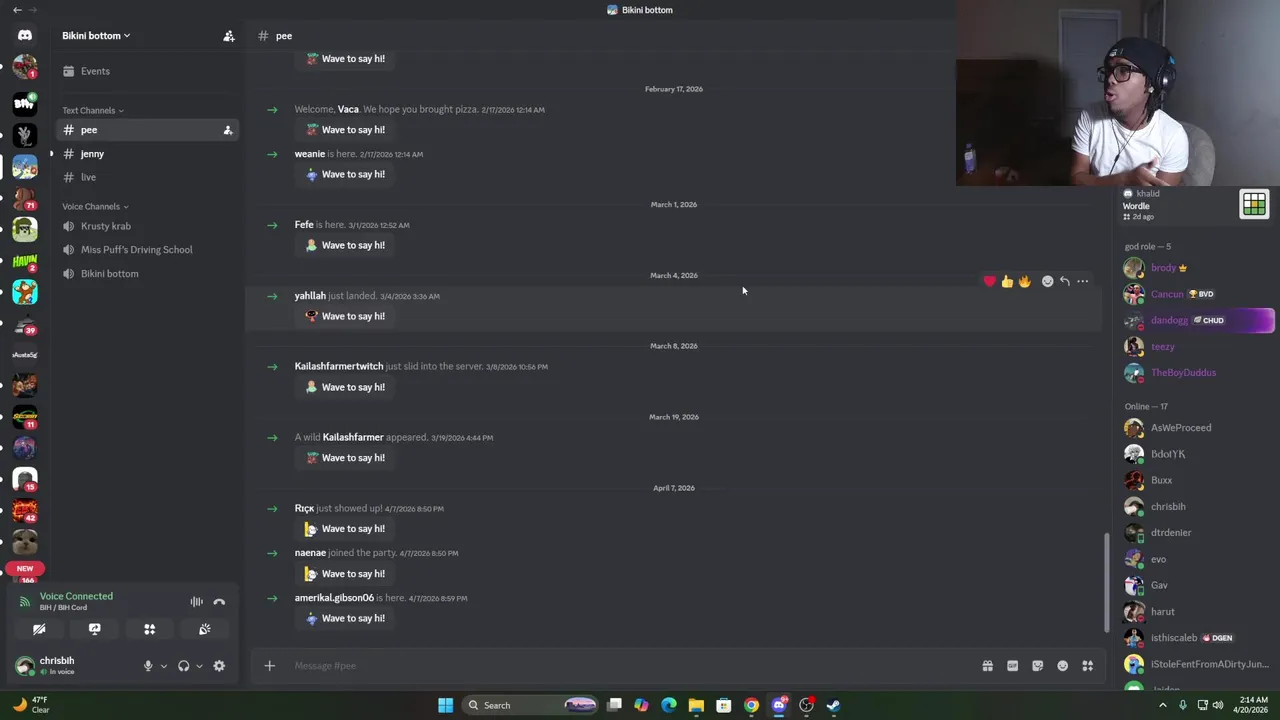The image size is (1280, 720).
Task: Expand the jenny channel thread arrow
Action: tap(51, 154)
